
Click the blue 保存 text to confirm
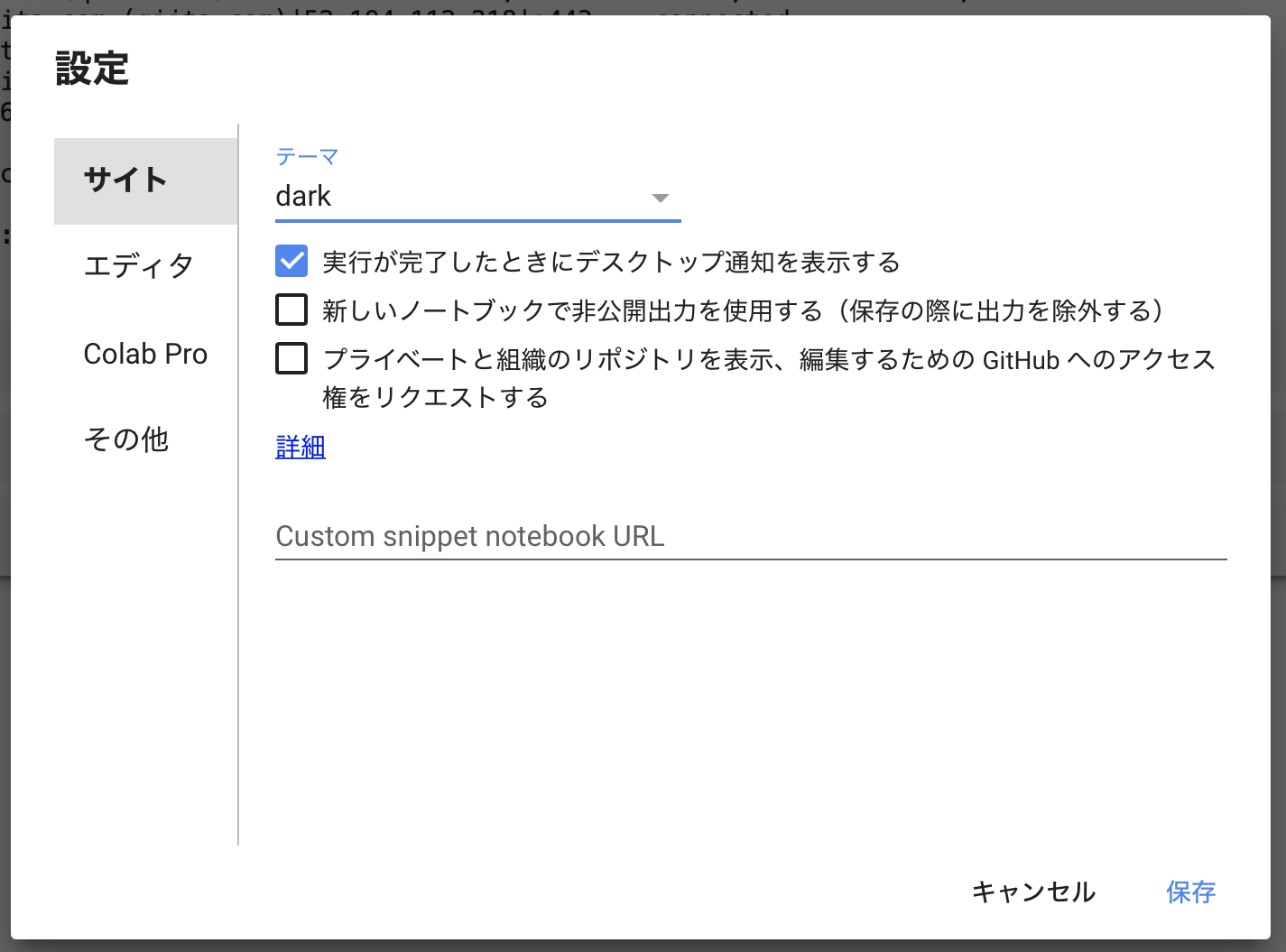click(1189, 892)
